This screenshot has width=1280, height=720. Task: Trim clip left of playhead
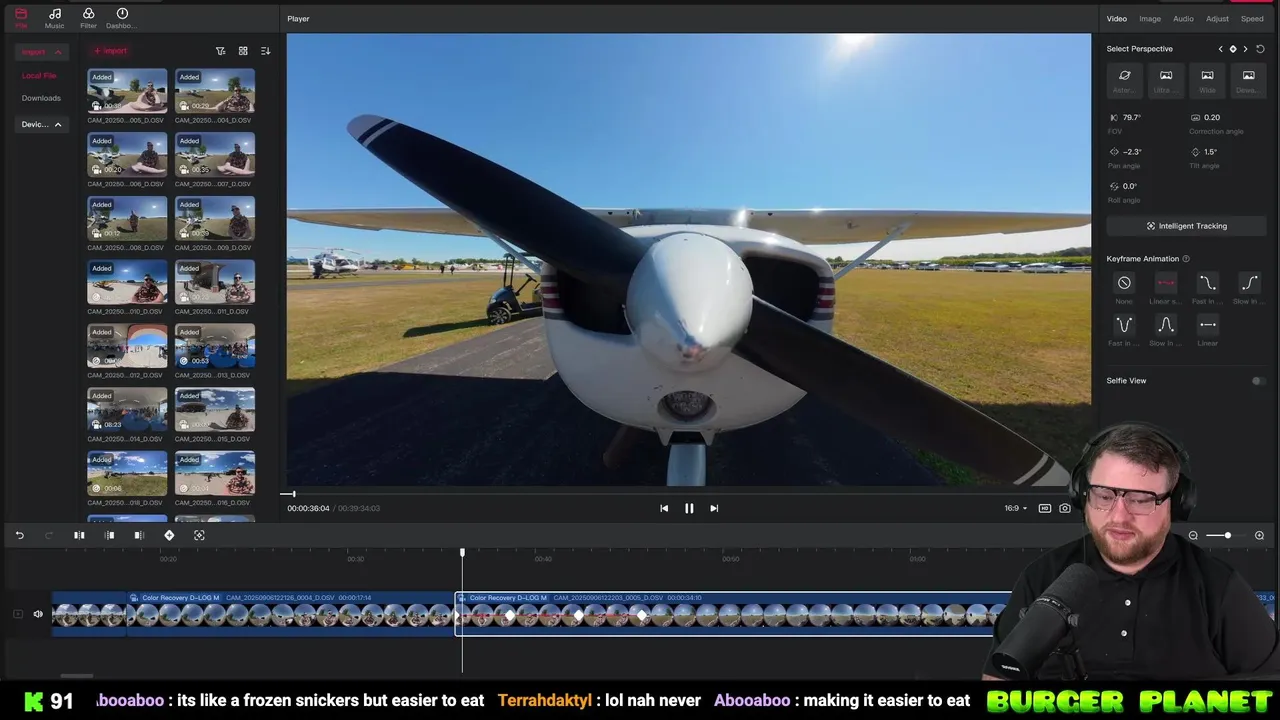[110, 535]
